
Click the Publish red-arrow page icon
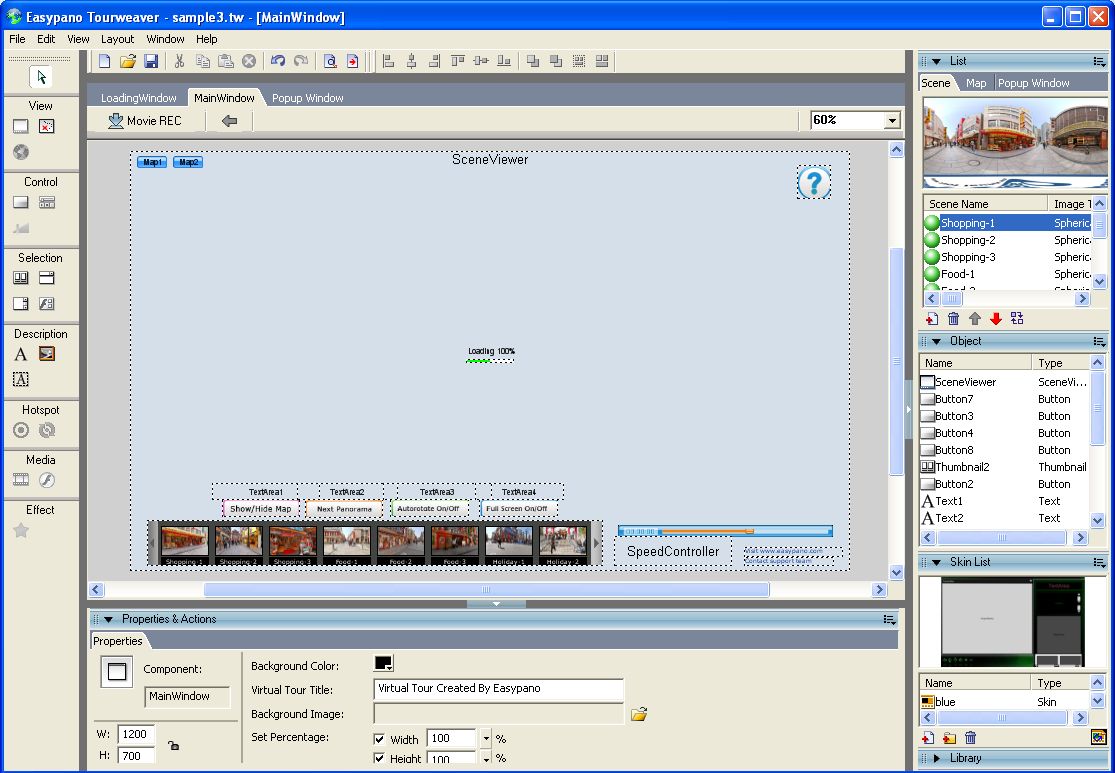pyautogui.click(x=353, y=61)
